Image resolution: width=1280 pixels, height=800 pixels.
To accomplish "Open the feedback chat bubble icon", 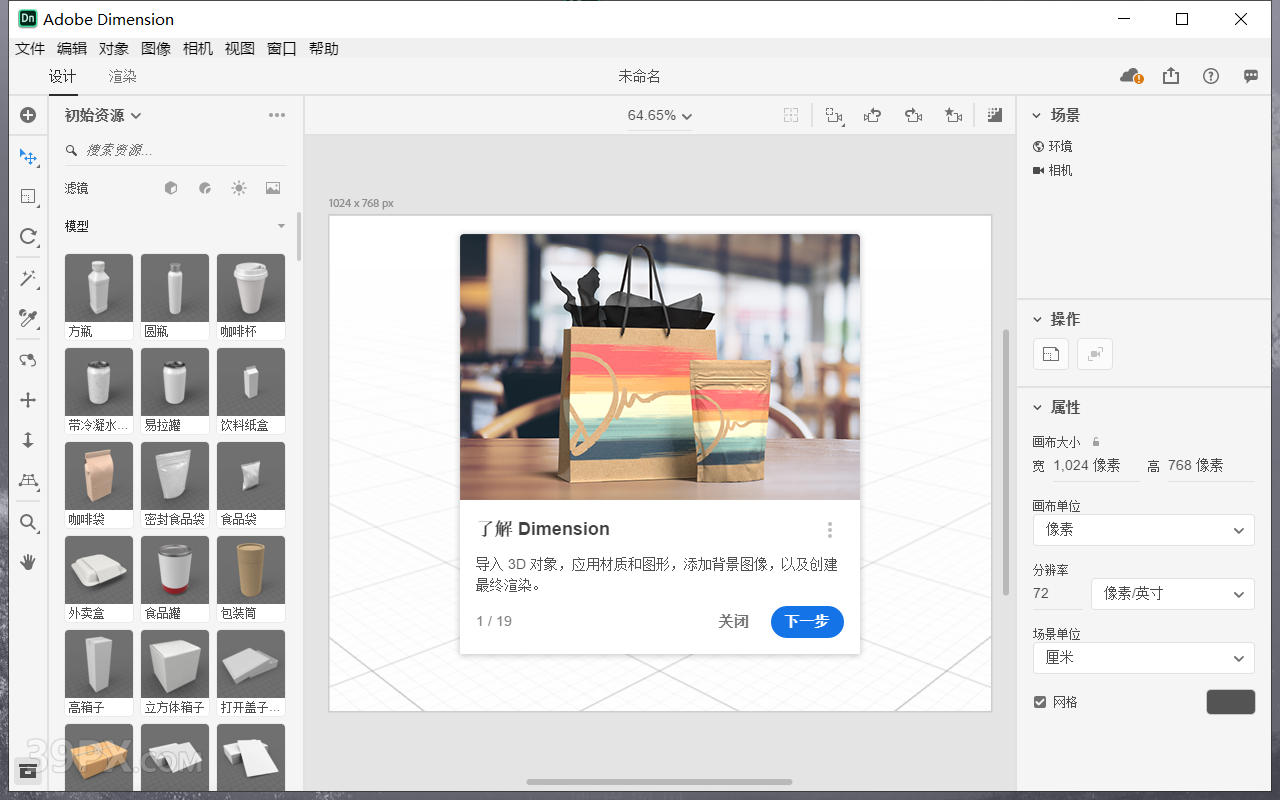I will [1251, 76].
